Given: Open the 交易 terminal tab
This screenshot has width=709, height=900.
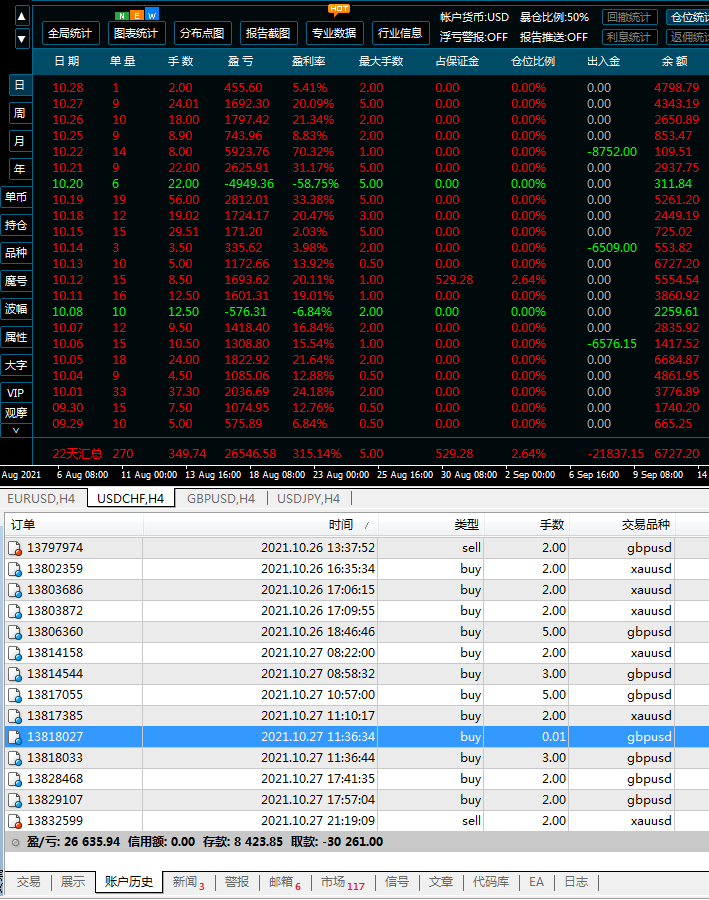Looking at the screenshot, I should pos(28,882).
